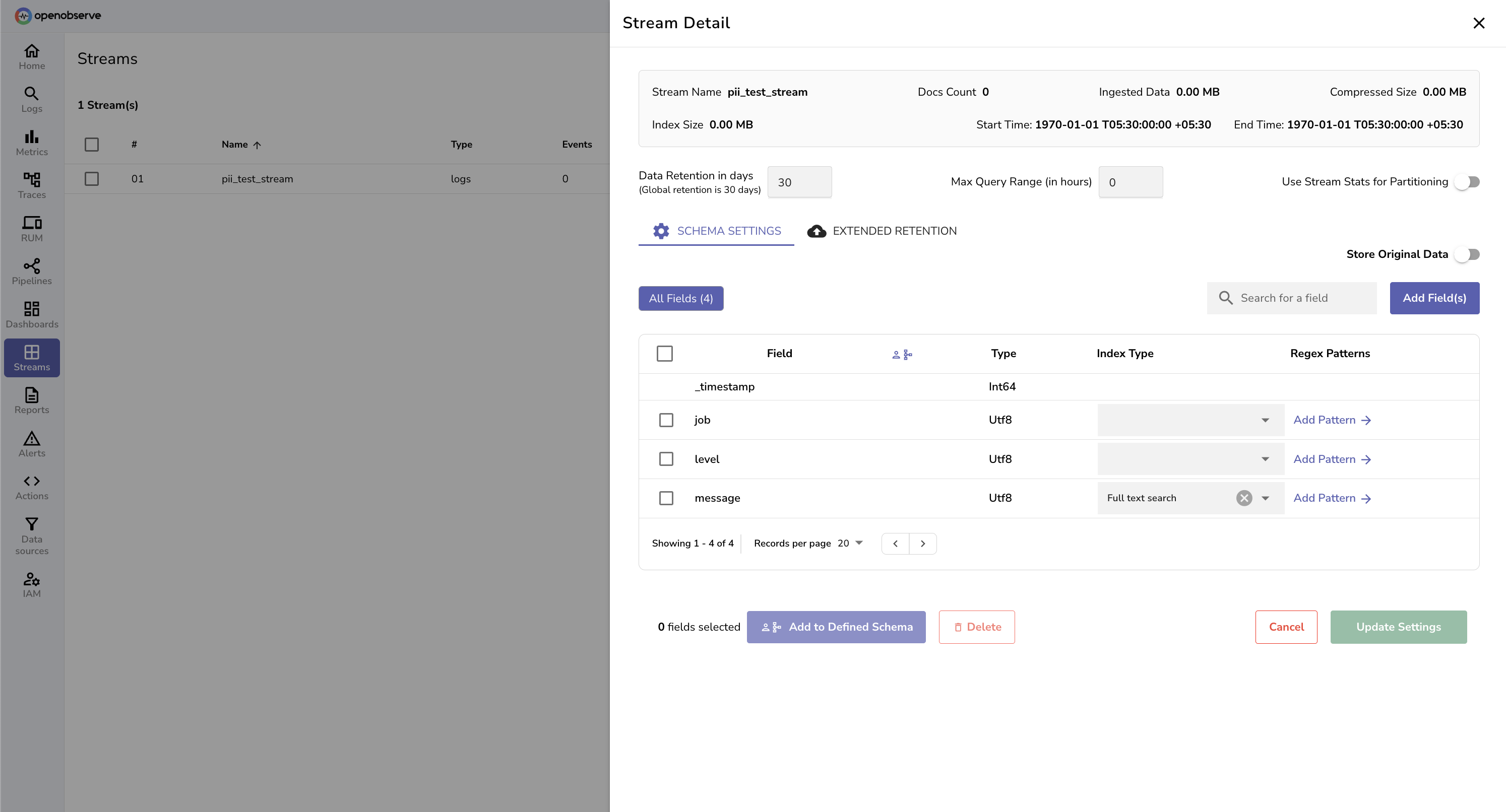
Task: Go to previous page of fields
Action: [895, 544]
